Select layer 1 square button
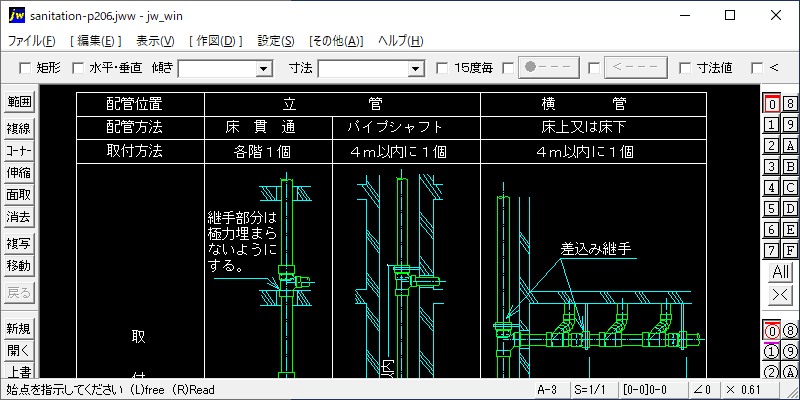This screenshot has height=400, width=800. pyautogui.click(x=772, y=124)
